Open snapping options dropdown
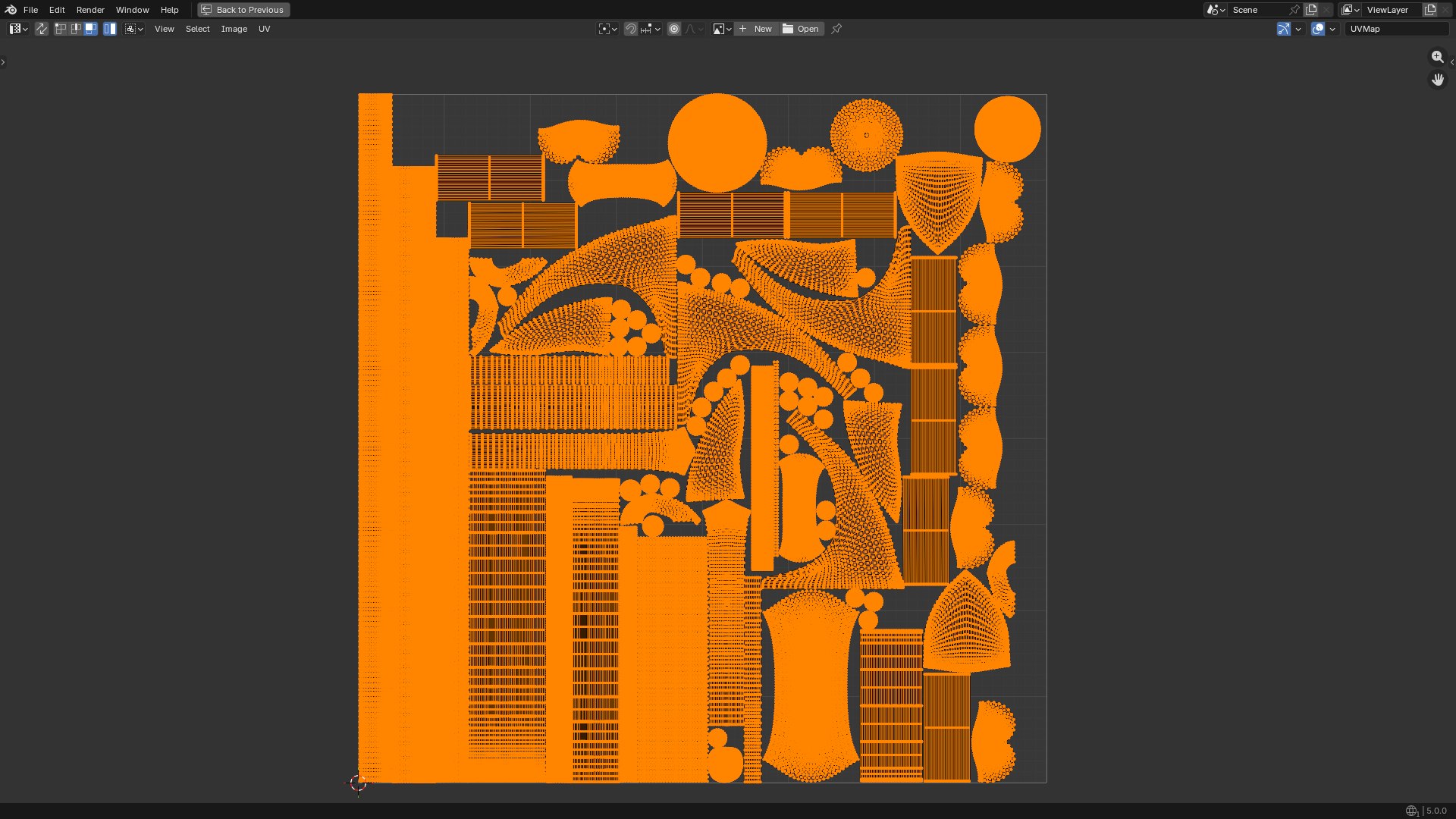The image size is (1456, 819). [x=650, y=29]
